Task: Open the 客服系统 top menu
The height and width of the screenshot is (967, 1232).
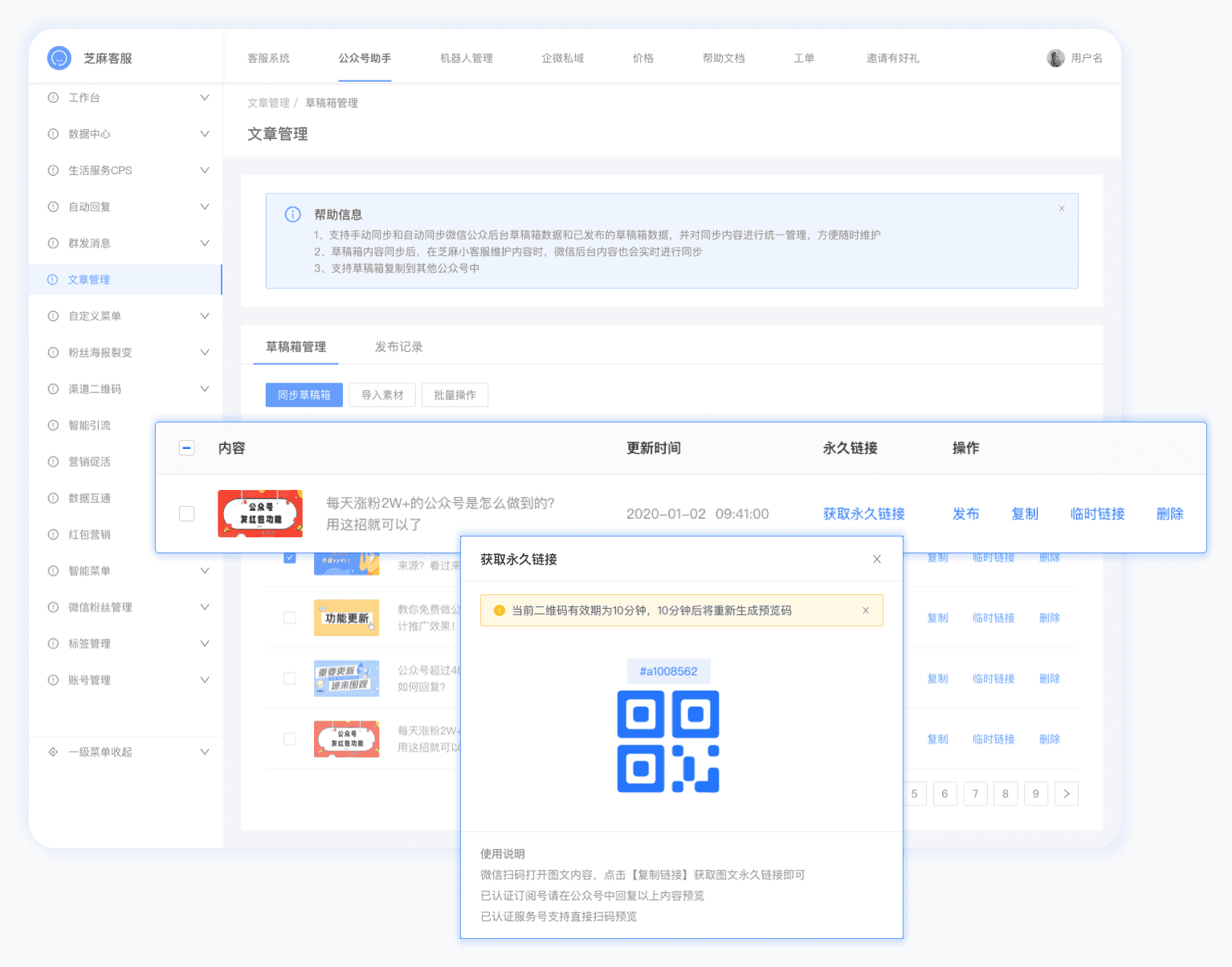Action: [x=268, y=58]
